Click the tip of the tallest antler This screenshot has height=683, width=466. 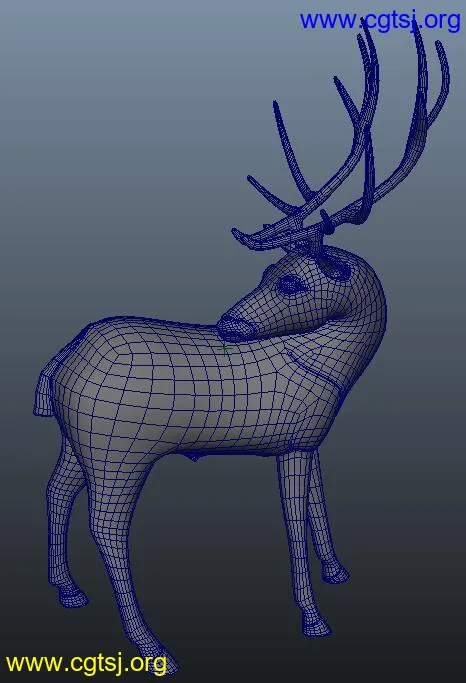coord(417,31)
